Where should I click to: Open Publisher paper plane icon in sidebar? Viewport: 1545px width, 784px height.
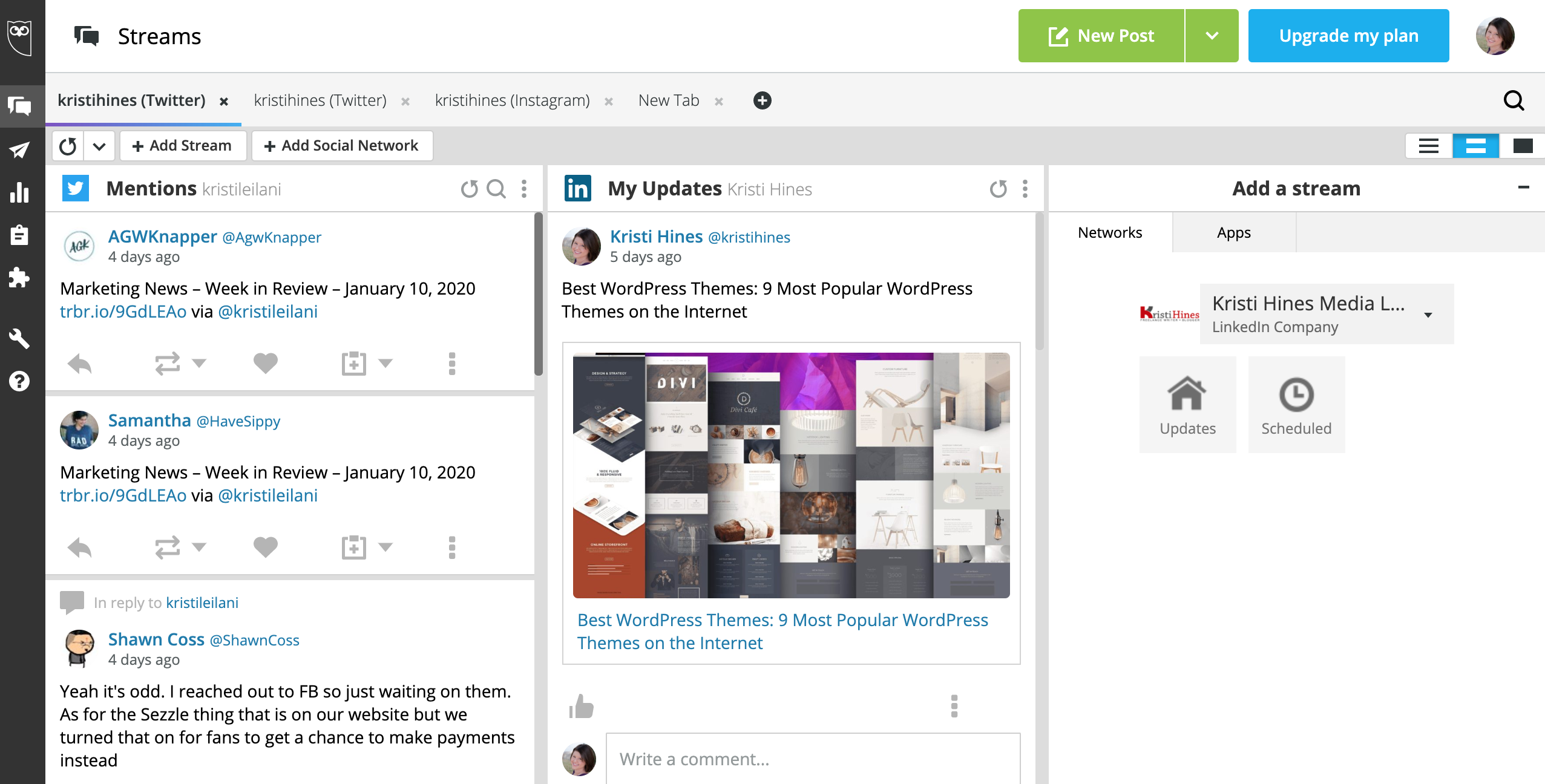[20, 150]
